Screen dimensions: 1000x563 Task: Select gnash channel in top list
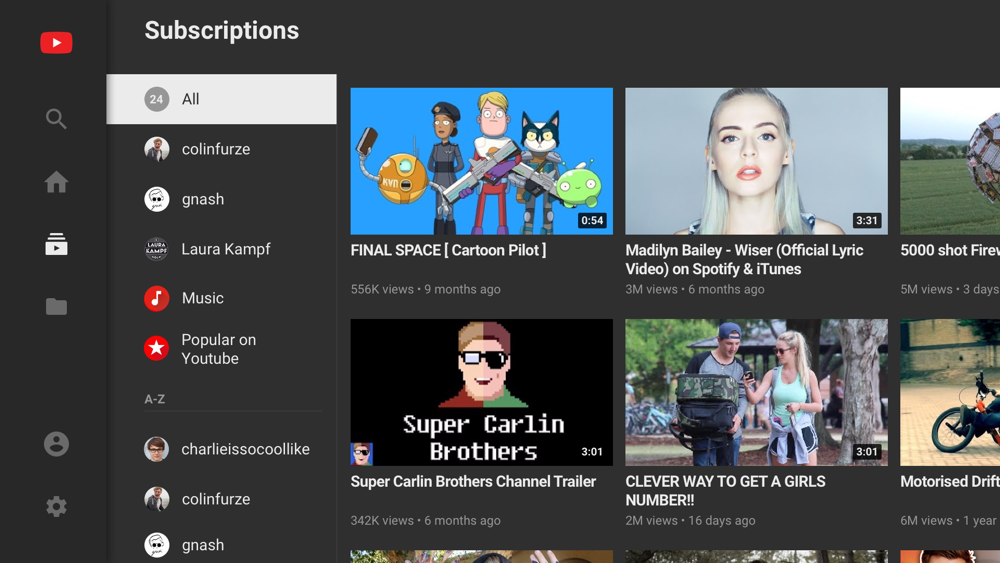point(221,199)
